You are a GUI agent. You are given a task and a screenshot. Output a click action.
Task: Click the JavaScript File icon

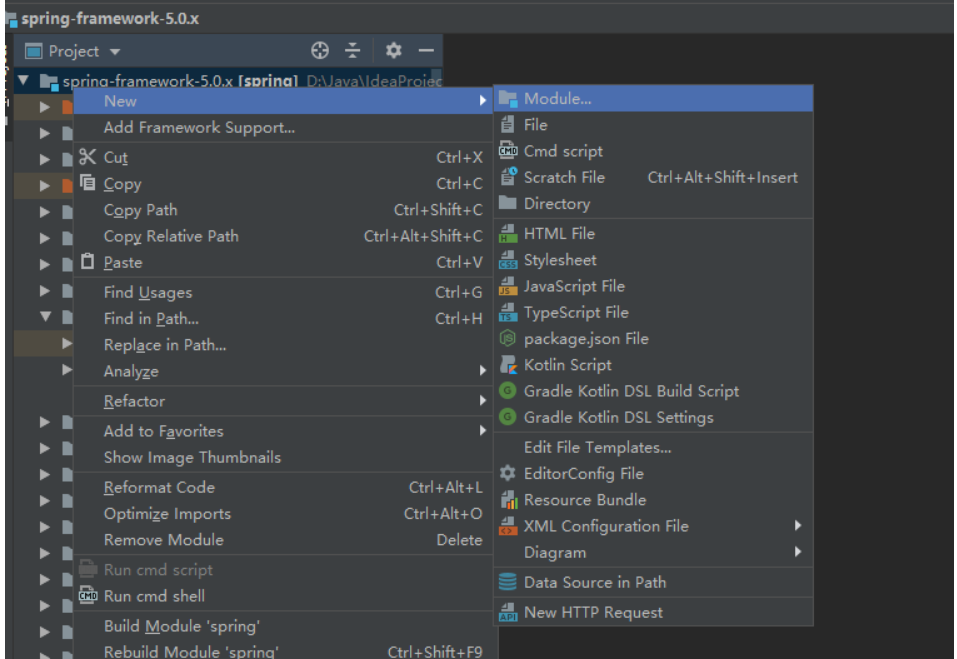(508, 286)
